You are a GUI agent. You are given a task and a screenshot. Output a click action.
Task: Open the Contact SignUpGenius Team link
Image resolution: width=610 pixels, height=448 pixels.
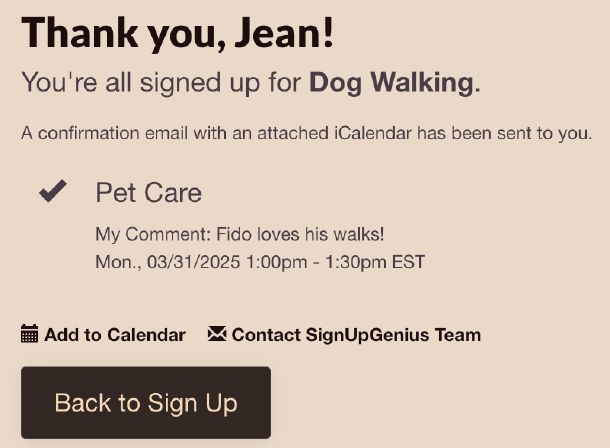[344, 334]
